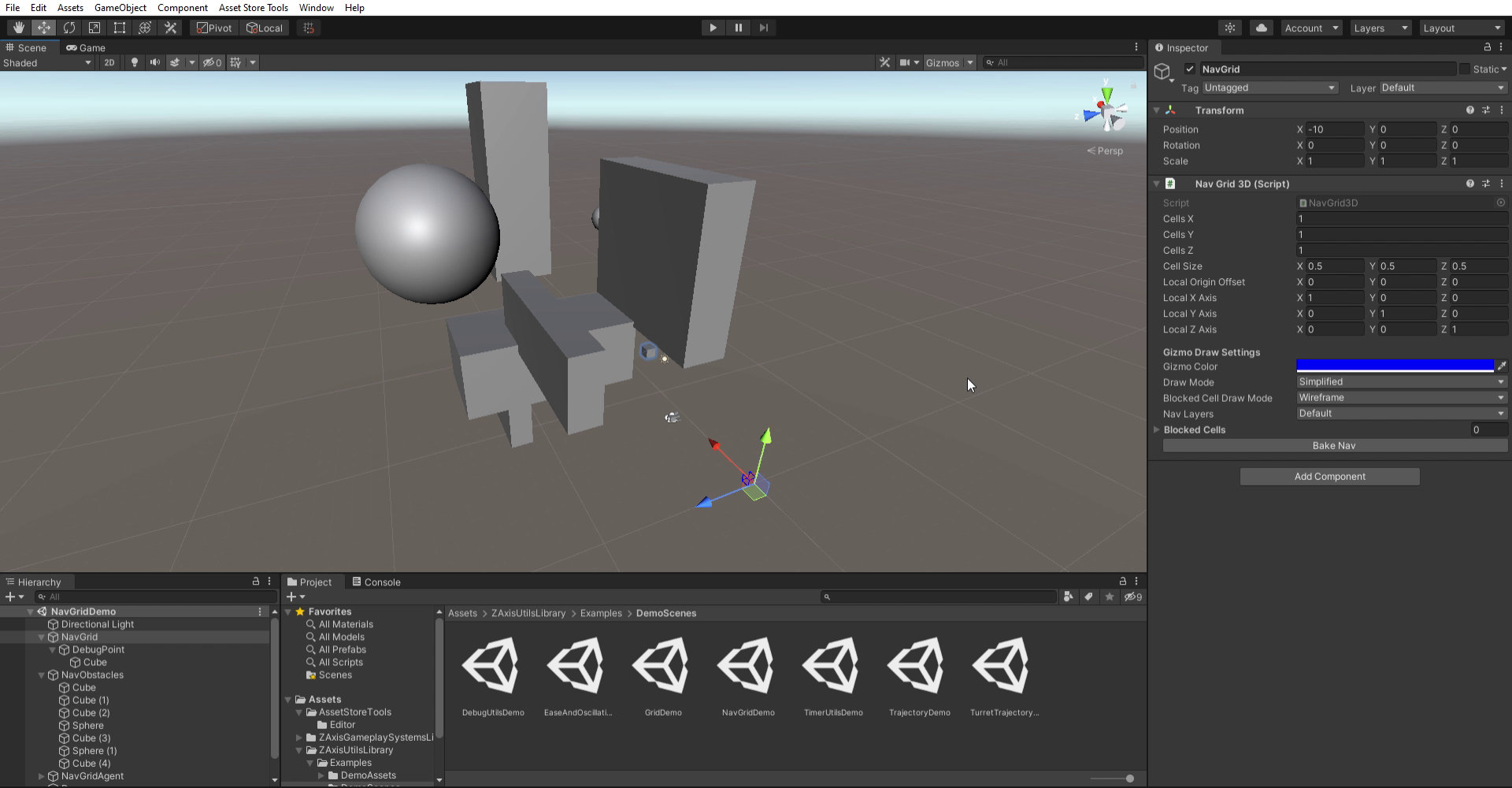Open scene component tools icon
The width and height of the screenshot is (1512, 788).
(885, 62)
